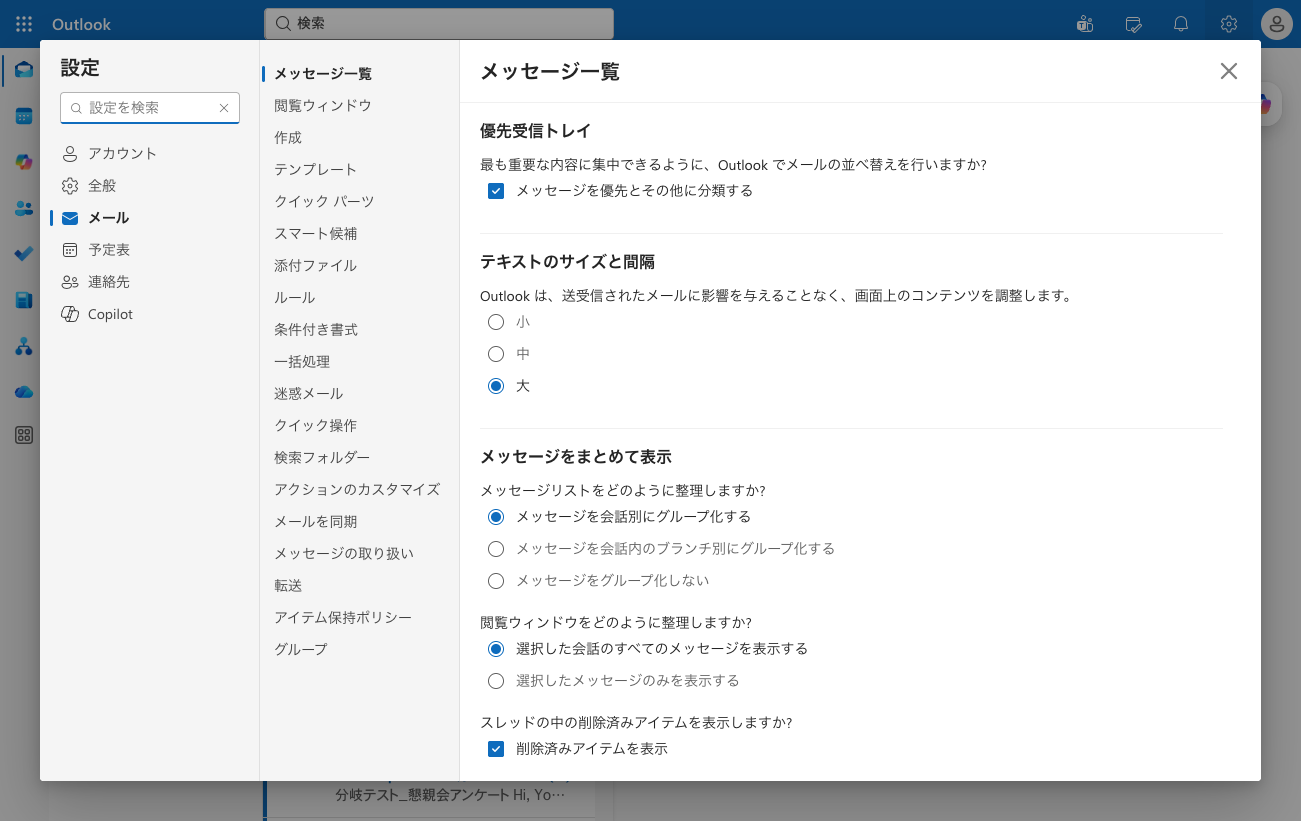Image resolution: width=1301 pixels, height=821 pixels.
Task: Open the org chart app in left rail
Action: pyautogui.click(x=24, y=346)
